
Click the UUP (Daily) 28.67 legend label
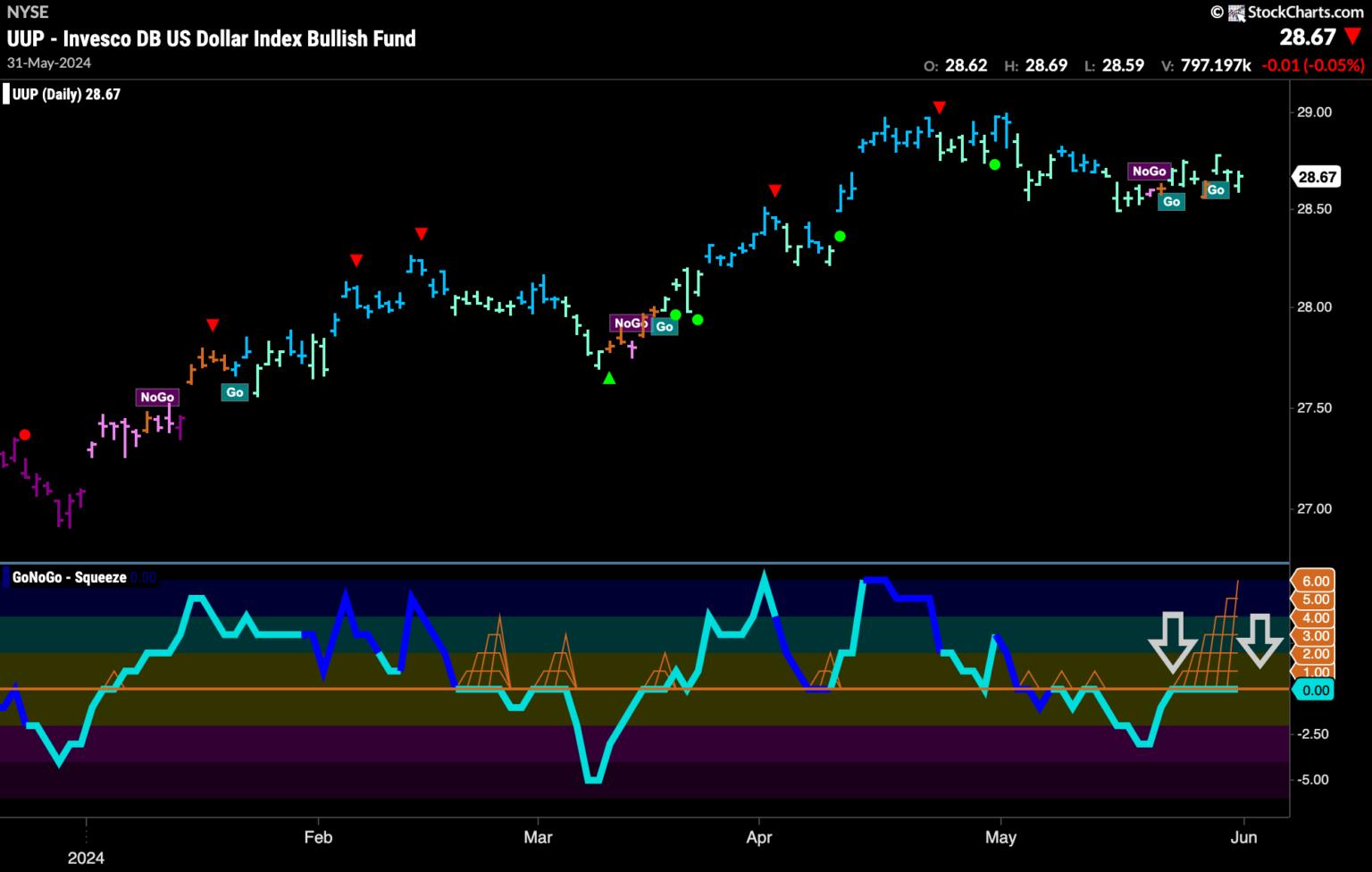pyautogui.click(x=66, y=95)
